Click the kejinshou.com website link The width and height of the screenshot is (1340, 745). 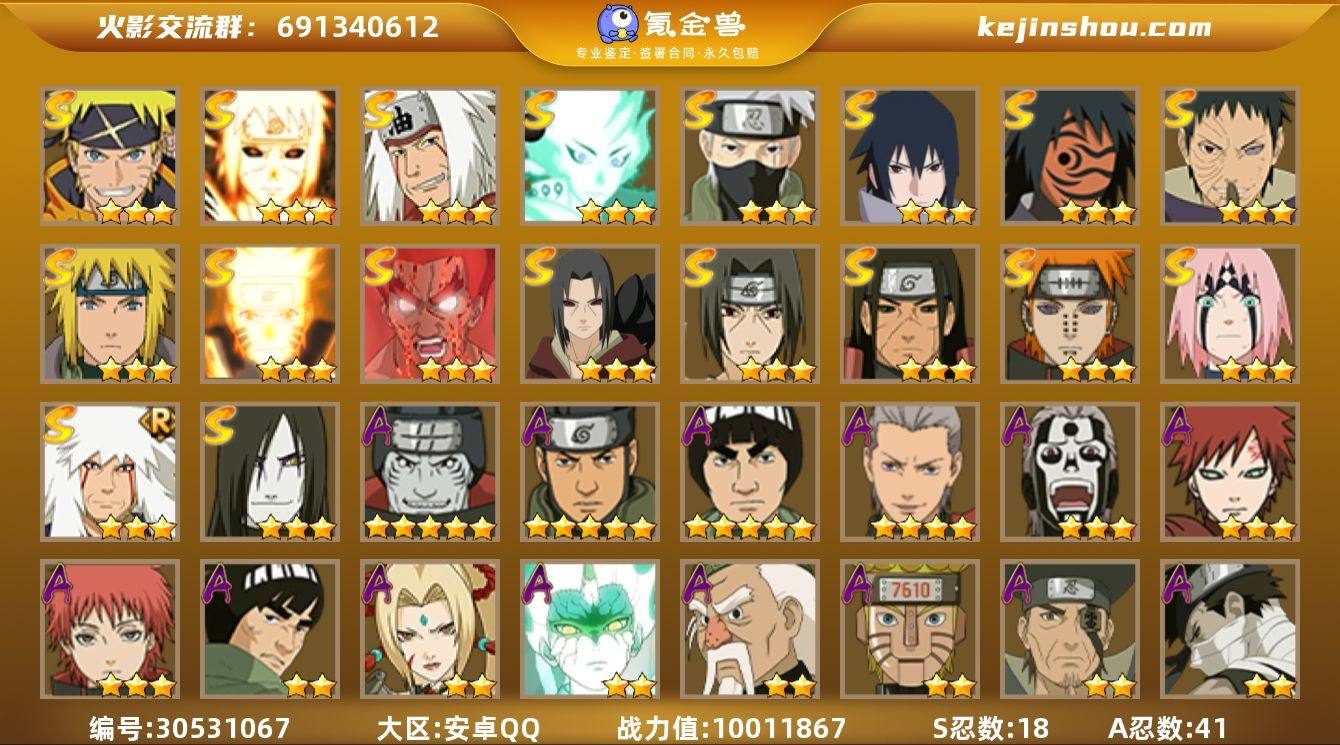(1094, 27)
